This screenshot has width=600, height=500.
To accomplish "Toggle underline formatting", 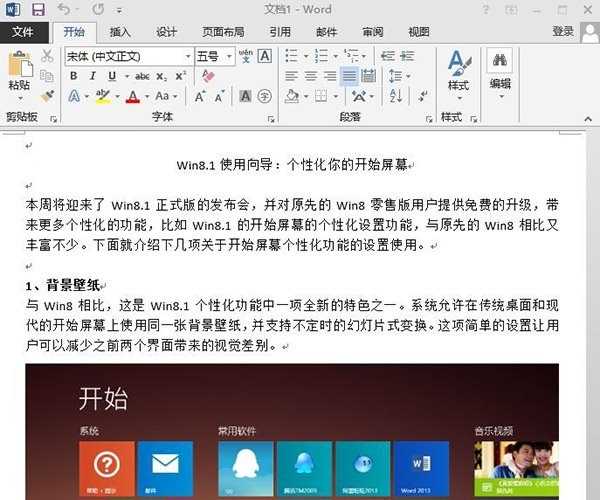I will point(112,76).
